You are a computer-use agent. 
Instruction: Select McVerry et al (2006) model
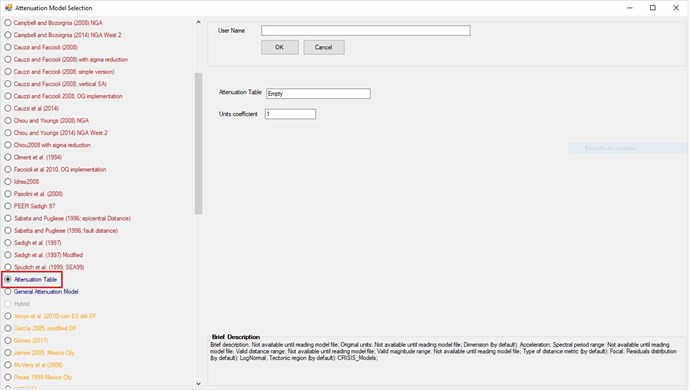[33, 365]
